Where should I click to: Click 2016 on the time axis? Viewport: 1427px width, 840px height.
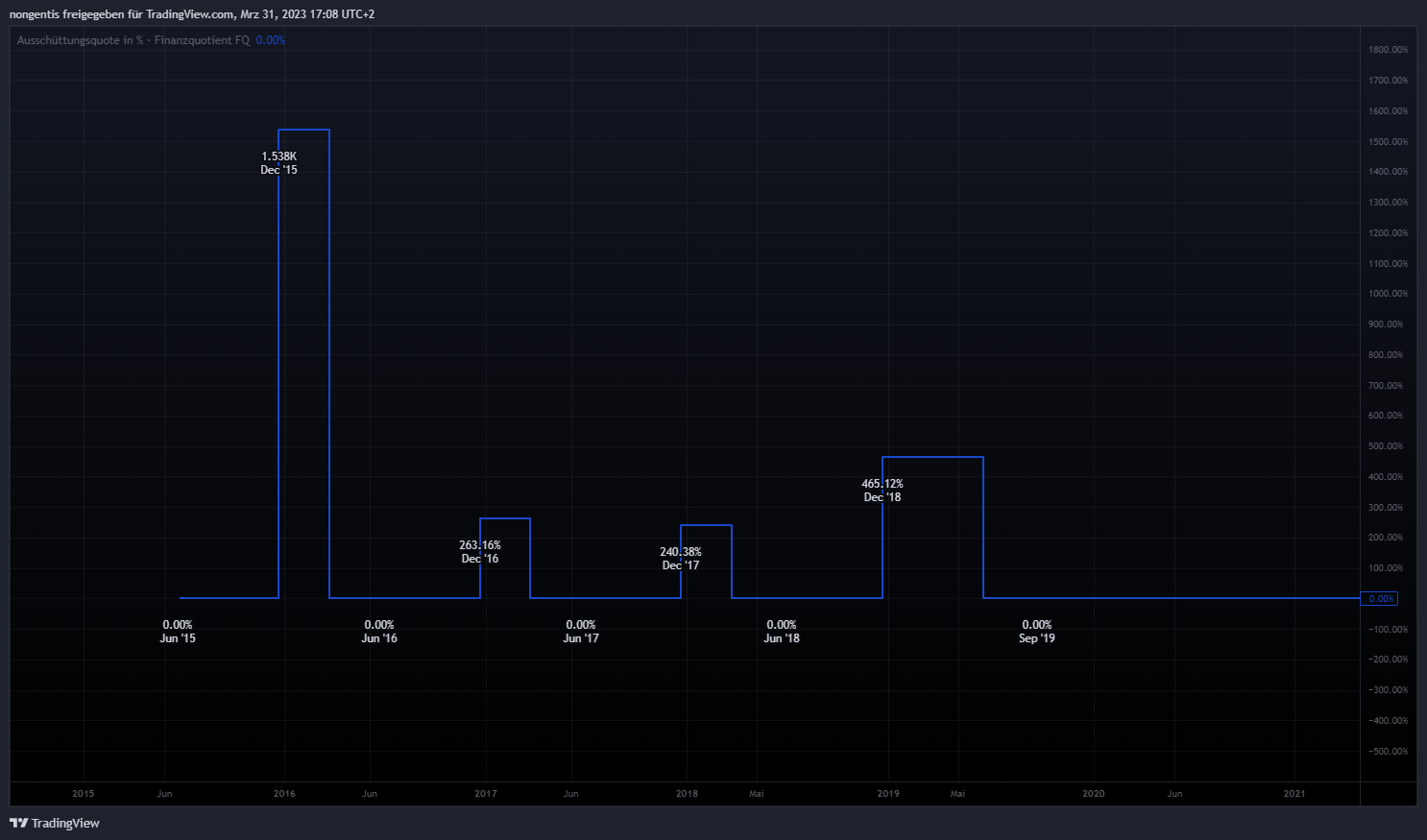click(284, 794)
